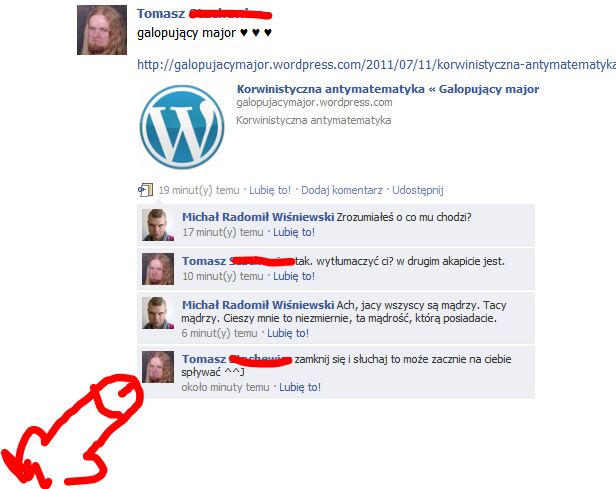Open the galopujacymajor.wordpress.com URL link
Viewport: 616px width, 489px height.
[x=376, y=64]
